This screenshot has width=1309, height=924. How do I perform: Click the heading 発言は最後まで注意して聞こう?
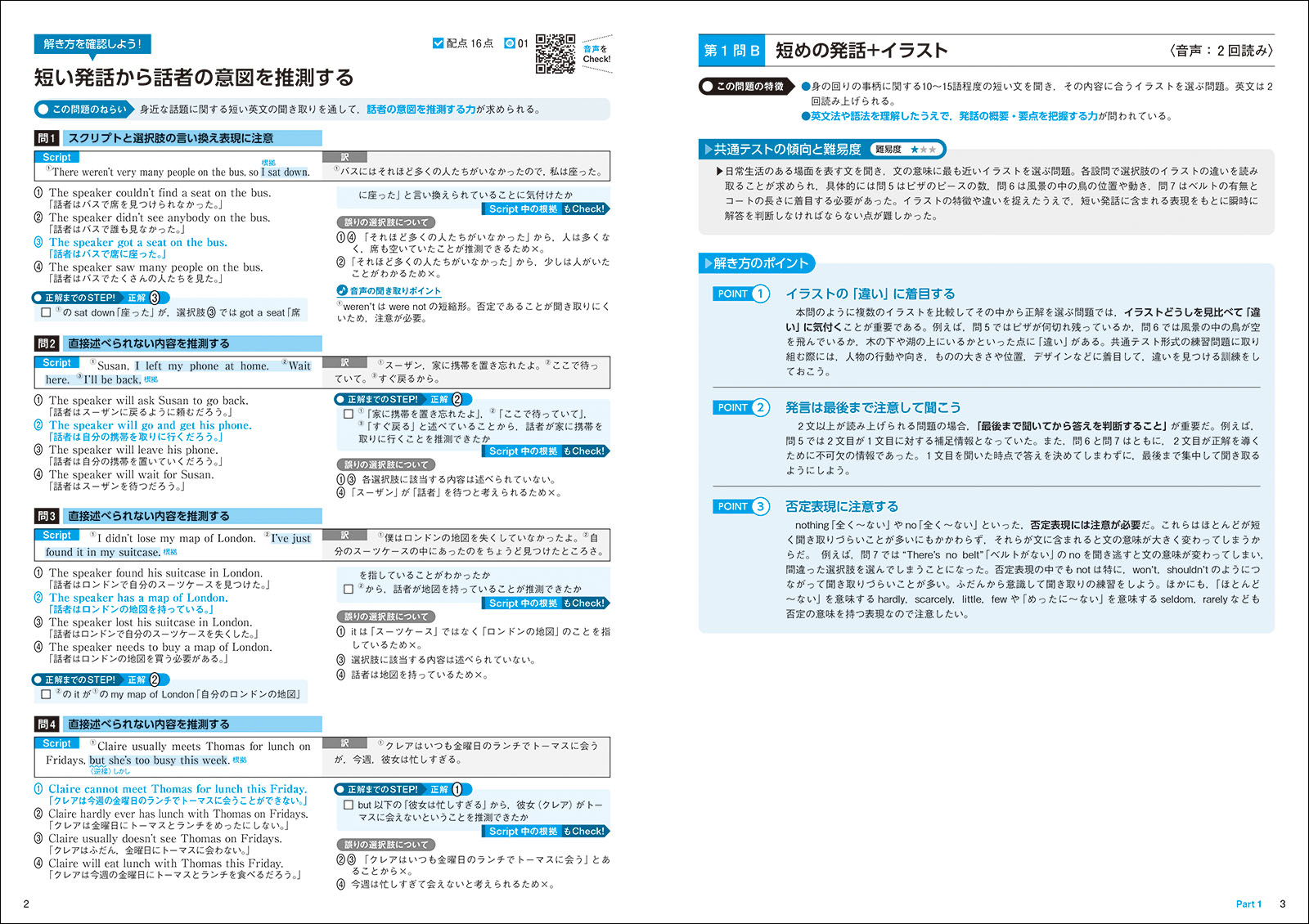point(873,407)
